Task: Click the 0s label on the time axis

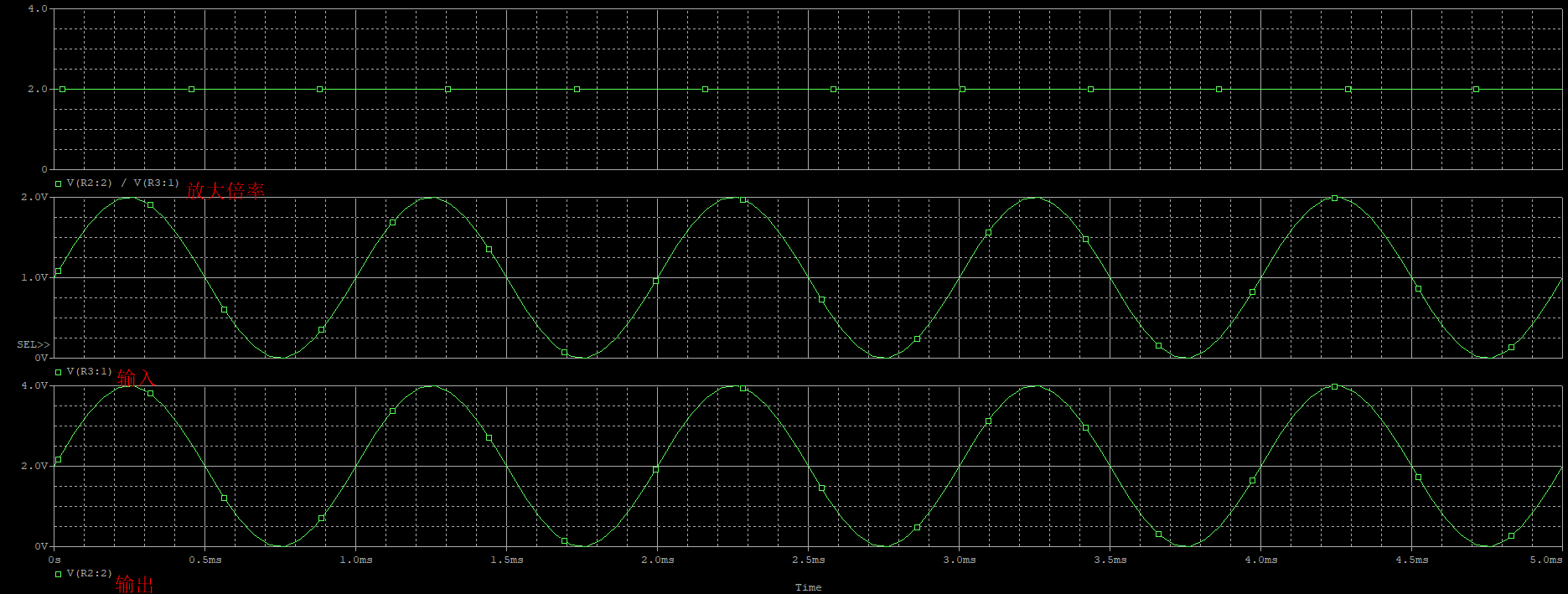Action: (x=54, y=560)
